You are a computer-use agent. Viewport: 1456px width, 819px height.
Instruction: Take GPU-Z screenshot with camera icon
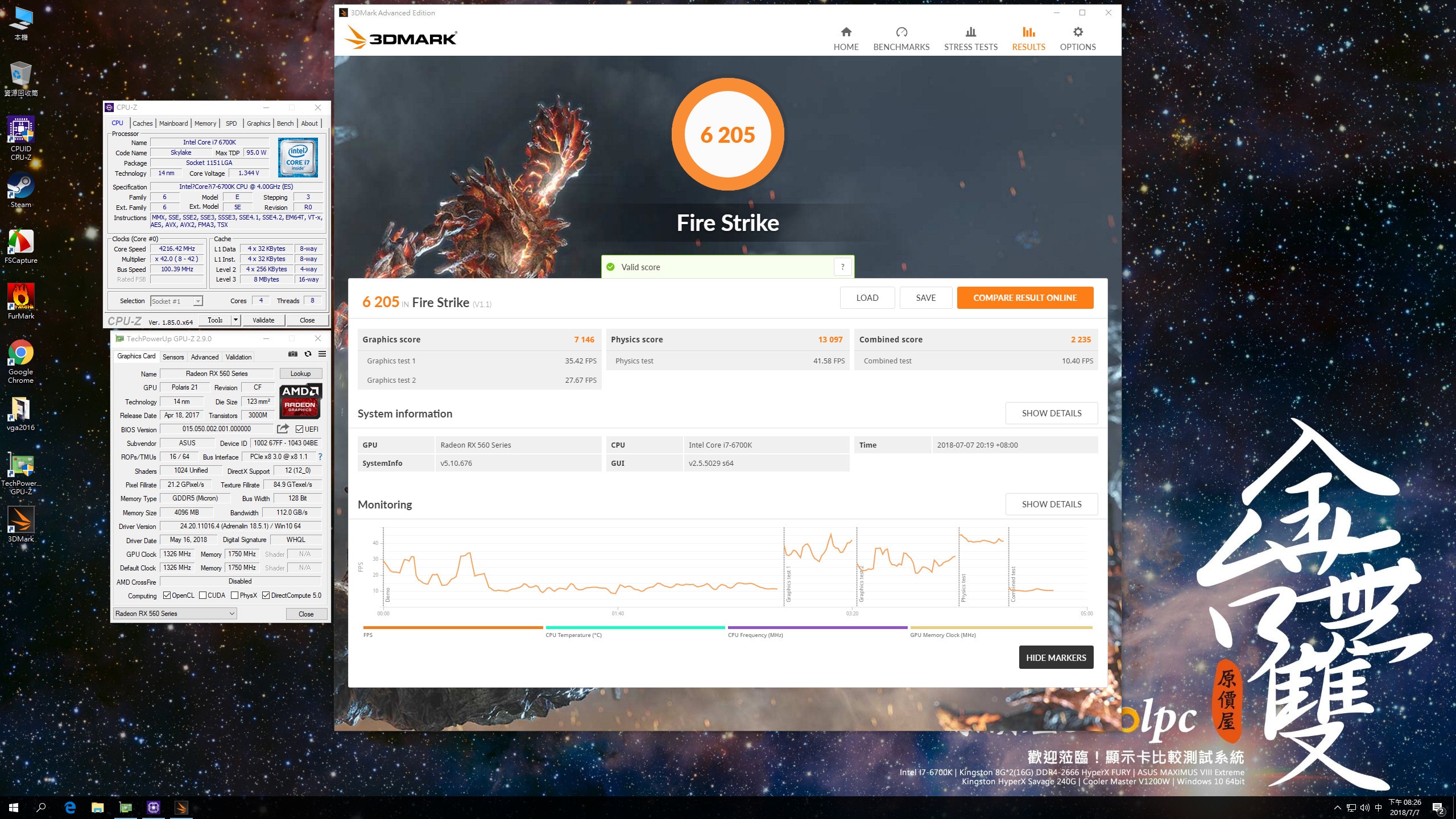[293, 354]
